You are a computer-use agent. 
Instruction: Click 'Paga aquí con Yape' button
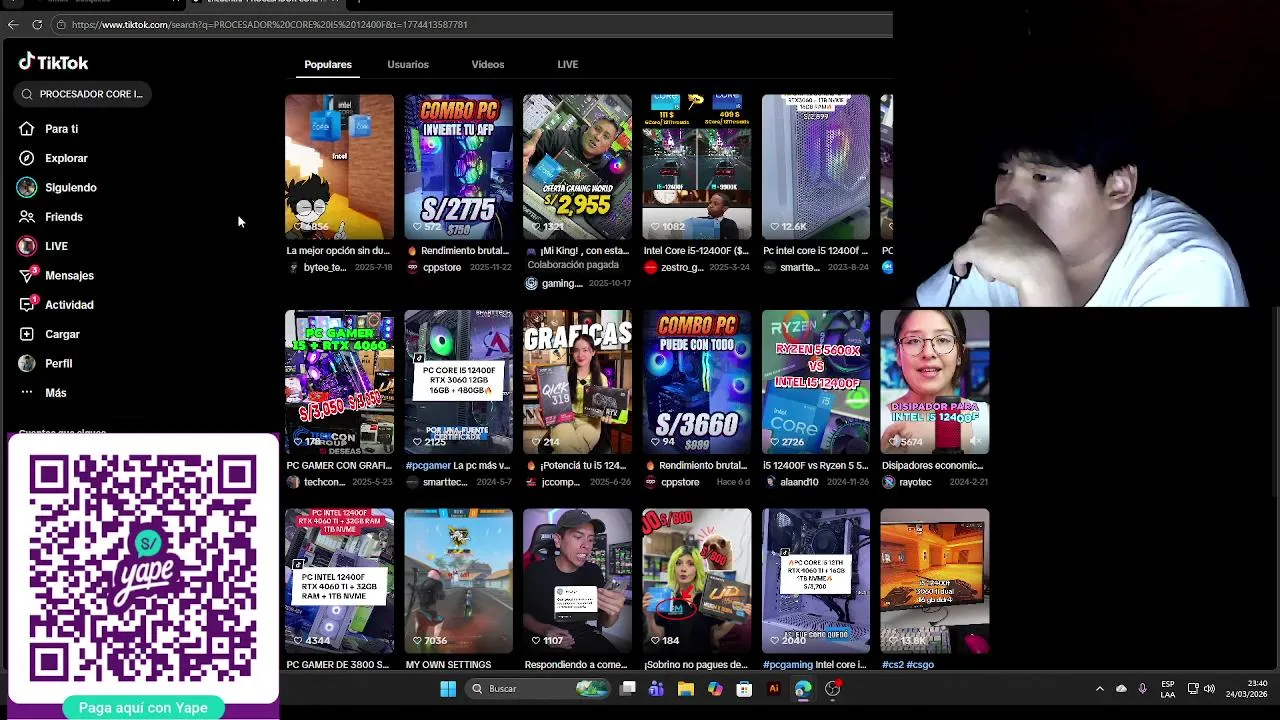[x=143, y=708]
